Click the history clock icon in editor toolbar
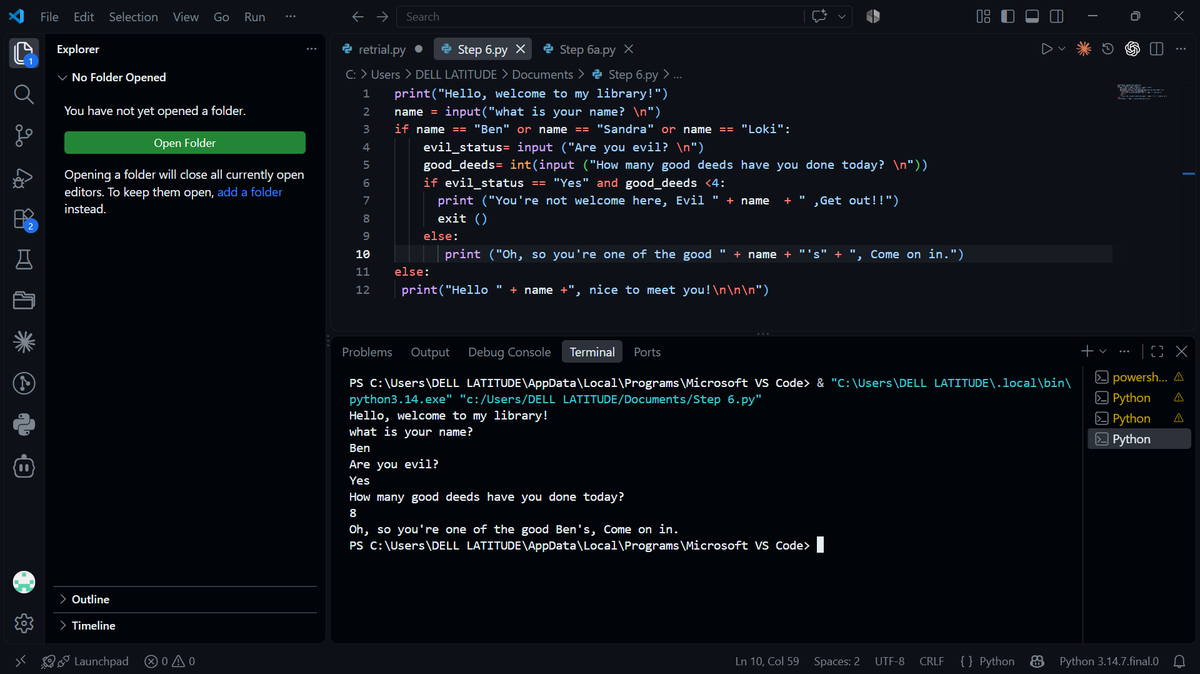Image resolution: width=1200 pixels, height=674 pixels. (1108, 49)
